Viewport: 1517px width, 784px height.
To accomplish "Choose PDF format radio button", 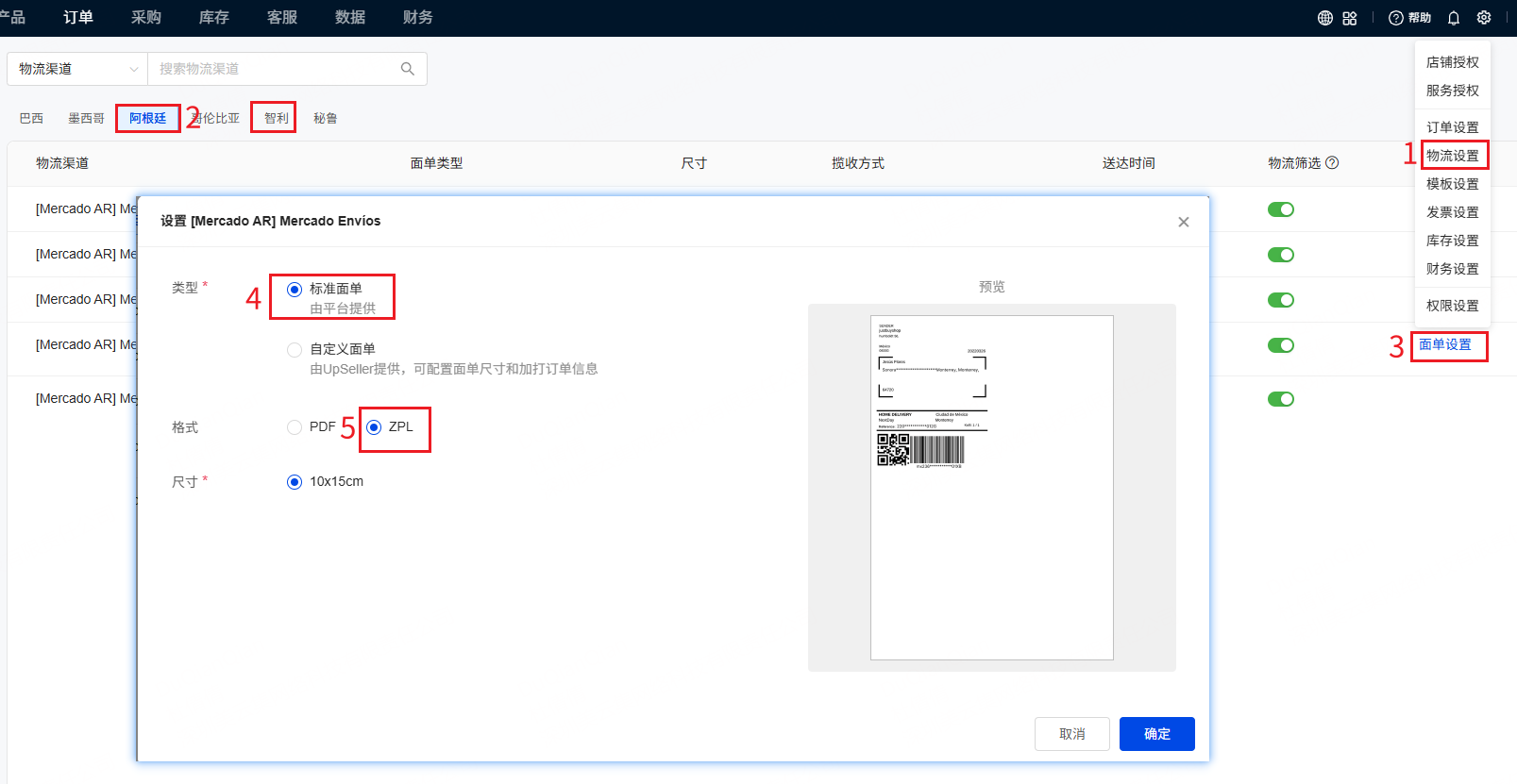I will coord(295,427).
